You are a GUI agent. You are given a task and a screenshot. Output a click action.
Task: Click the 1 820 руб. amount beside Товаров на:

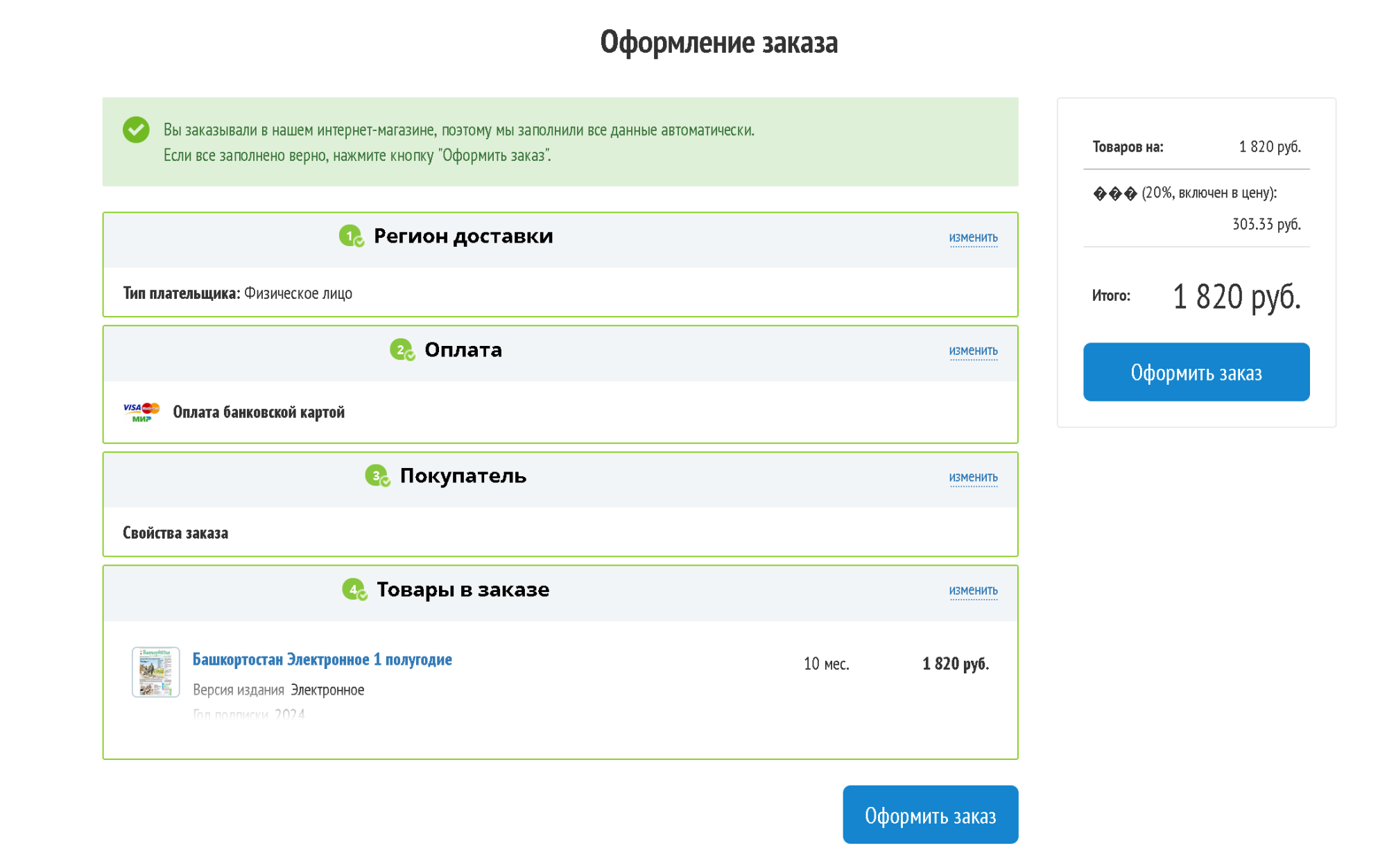(1270, 147)
